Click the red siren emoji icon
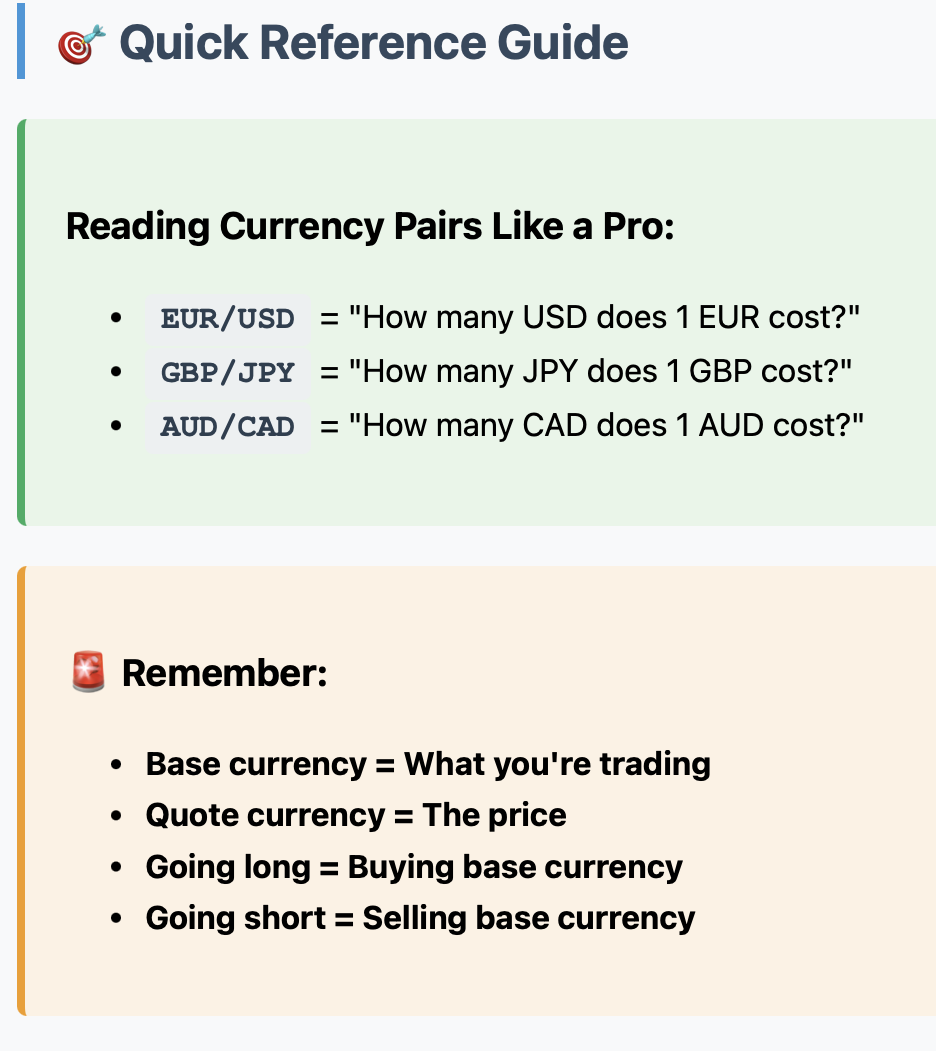The height and width of the screenshot is (1051, 936). (89, 673)
